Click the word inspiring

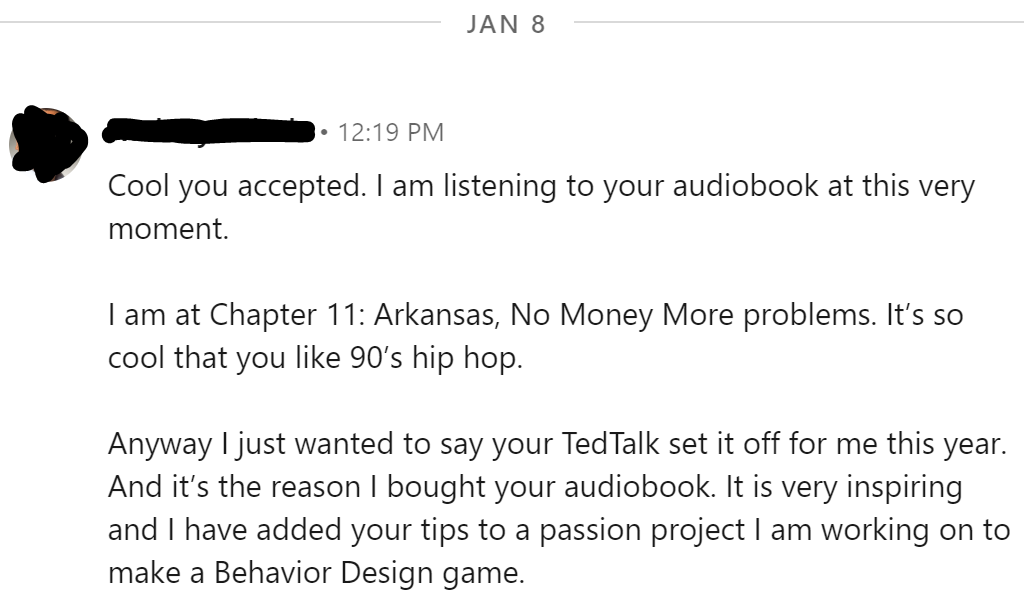(906, 487)
